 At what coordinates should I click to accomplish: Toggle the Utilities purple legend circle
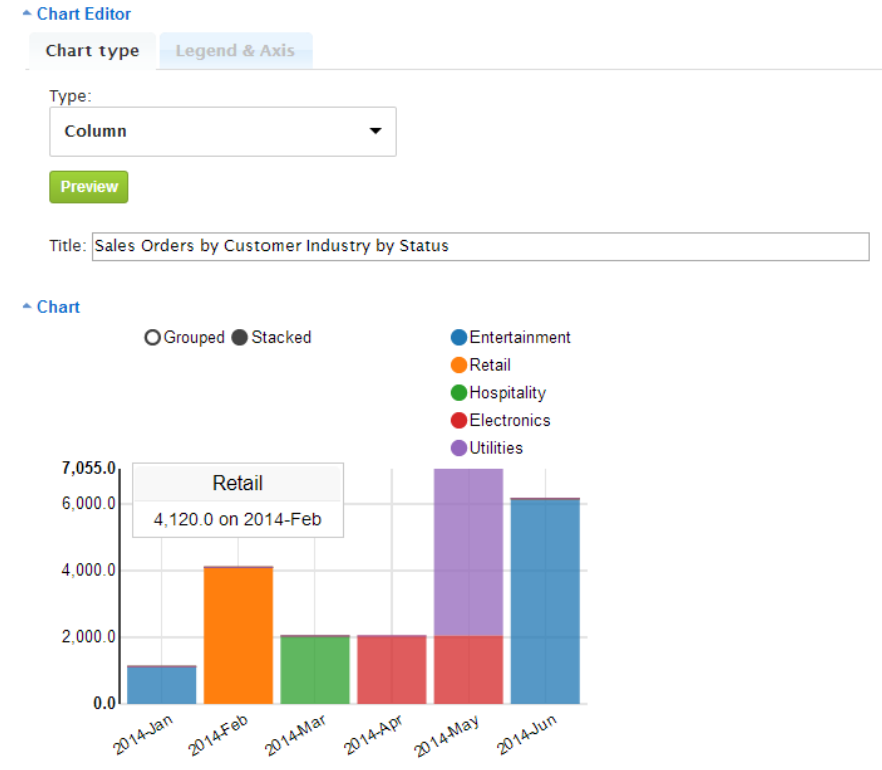coord(458,448)
